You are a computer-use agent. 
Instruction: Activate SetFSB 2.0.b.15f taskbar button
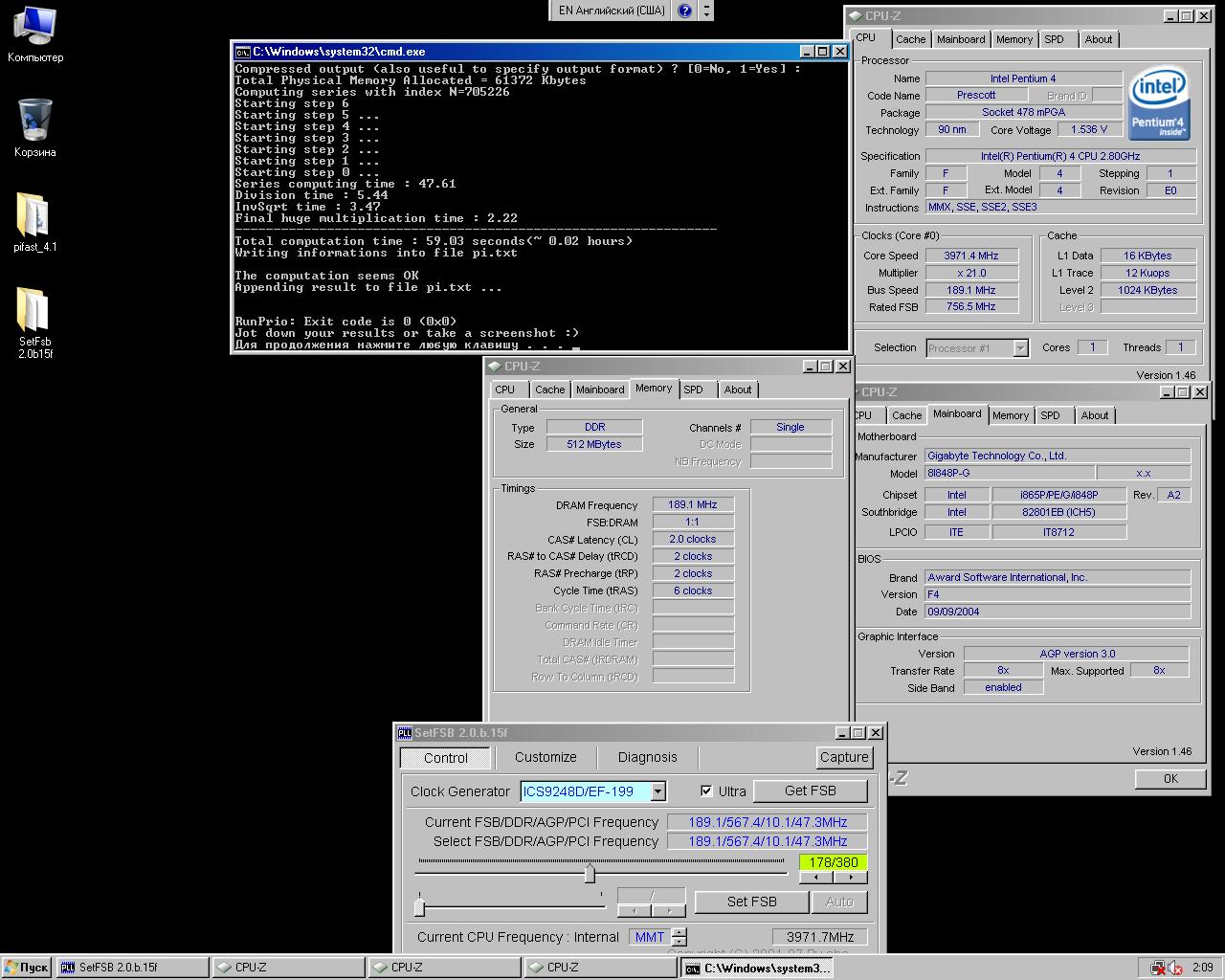132,968
